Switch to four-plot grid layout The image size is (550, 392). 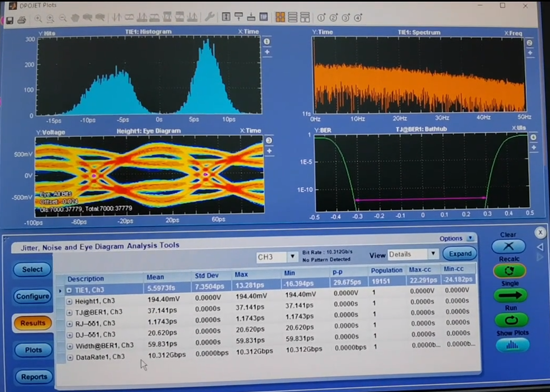click(280, 17)
